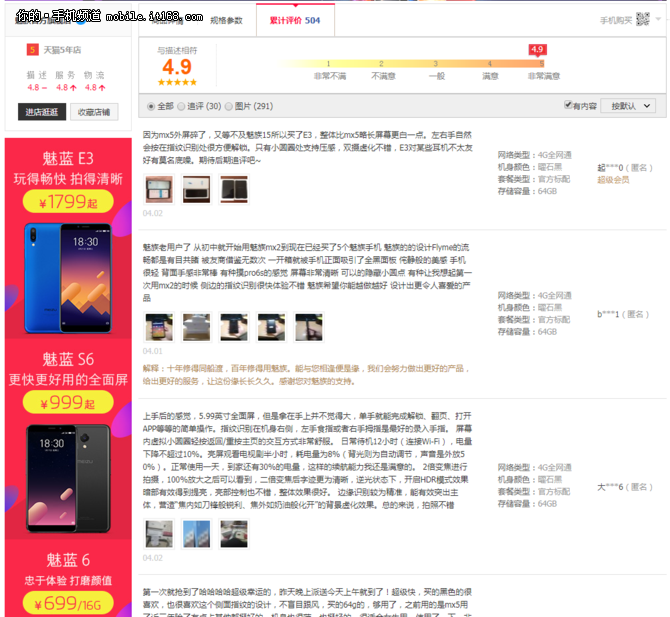
Task: Click the 非常不满 rating label
Action: (x=330, y=76)
